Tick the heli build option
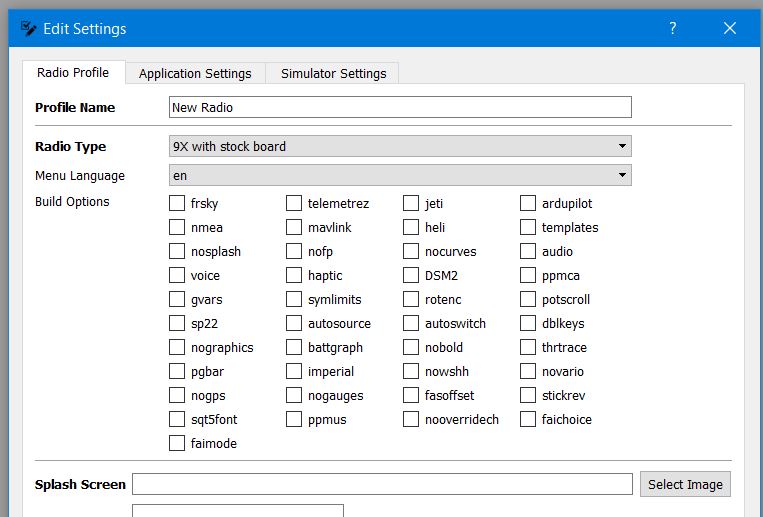Image resolution: width=763 pixels, height=517 pixels. [x=411, y=227]
